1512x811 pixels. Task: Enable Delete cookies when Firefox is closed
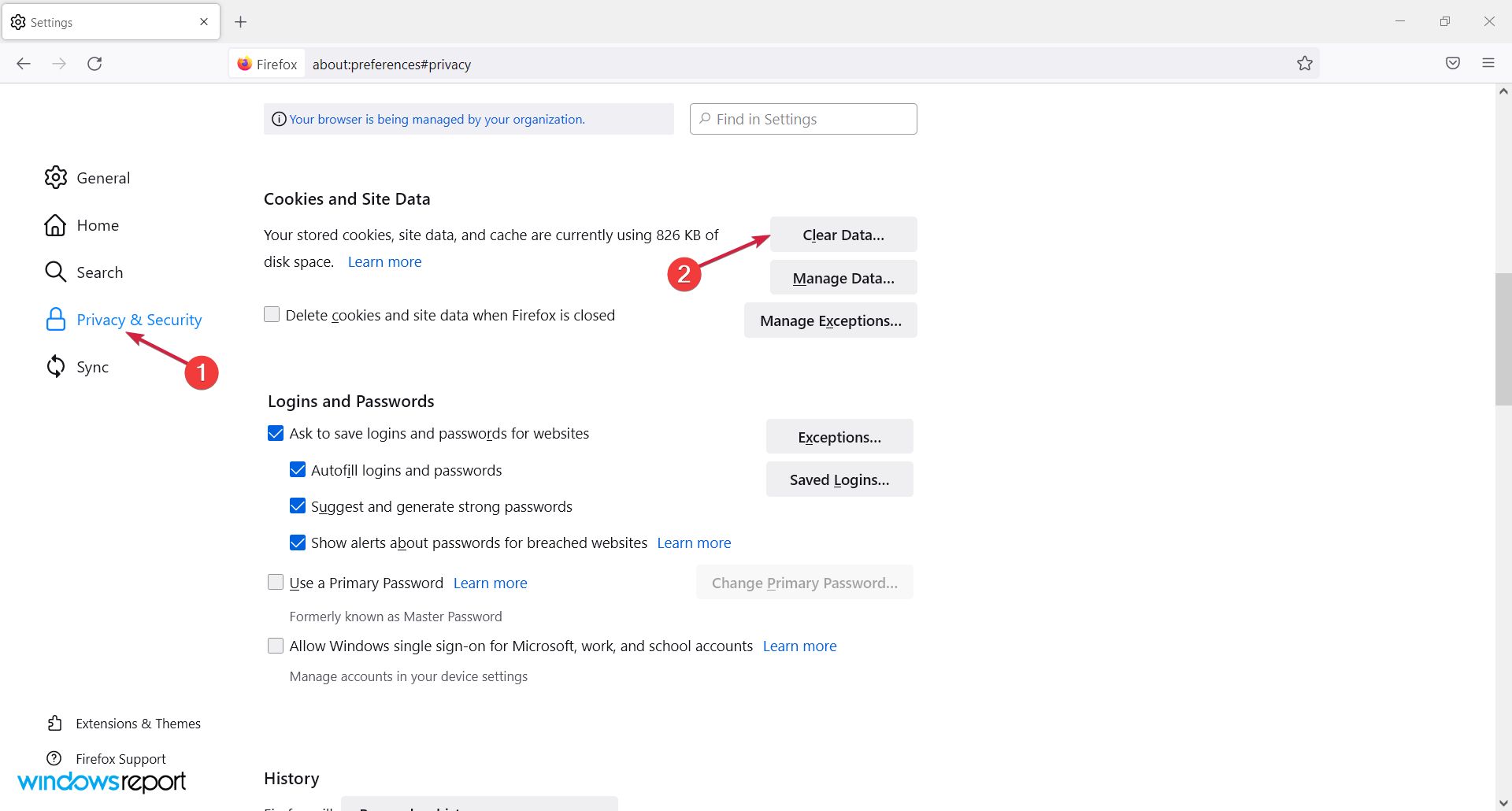pyautogui.click(x=272, y=315)
